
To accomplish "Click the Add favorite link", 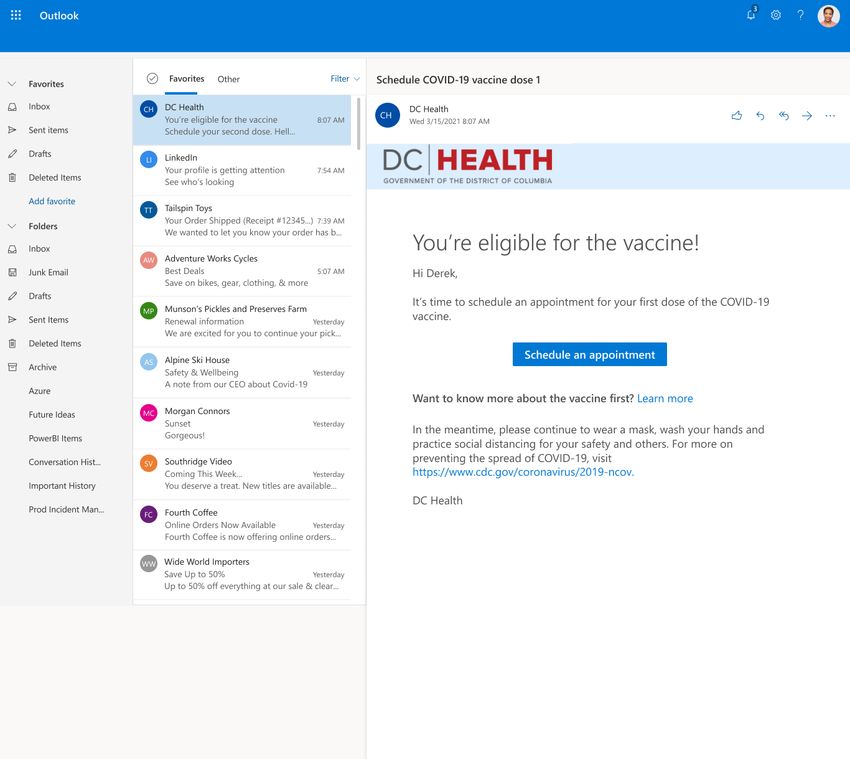I will [52, 201].
